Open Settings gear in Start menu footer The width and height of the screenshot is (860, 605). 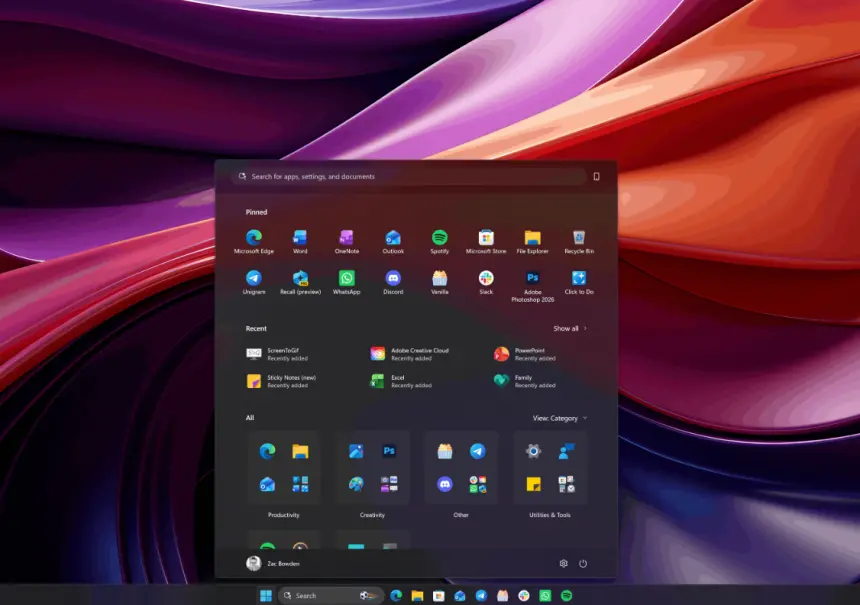[563, 563]
